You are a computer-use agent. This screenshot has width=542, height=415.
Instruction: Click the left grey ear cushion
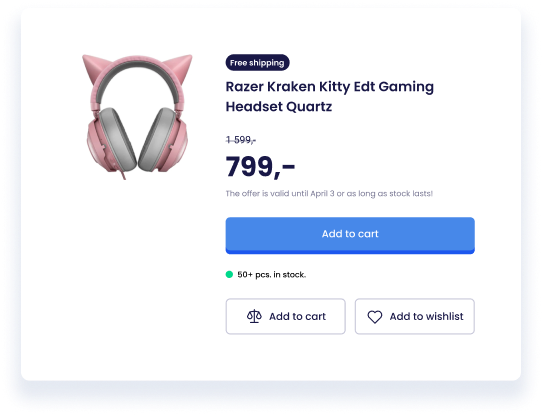tap(118, 139)
